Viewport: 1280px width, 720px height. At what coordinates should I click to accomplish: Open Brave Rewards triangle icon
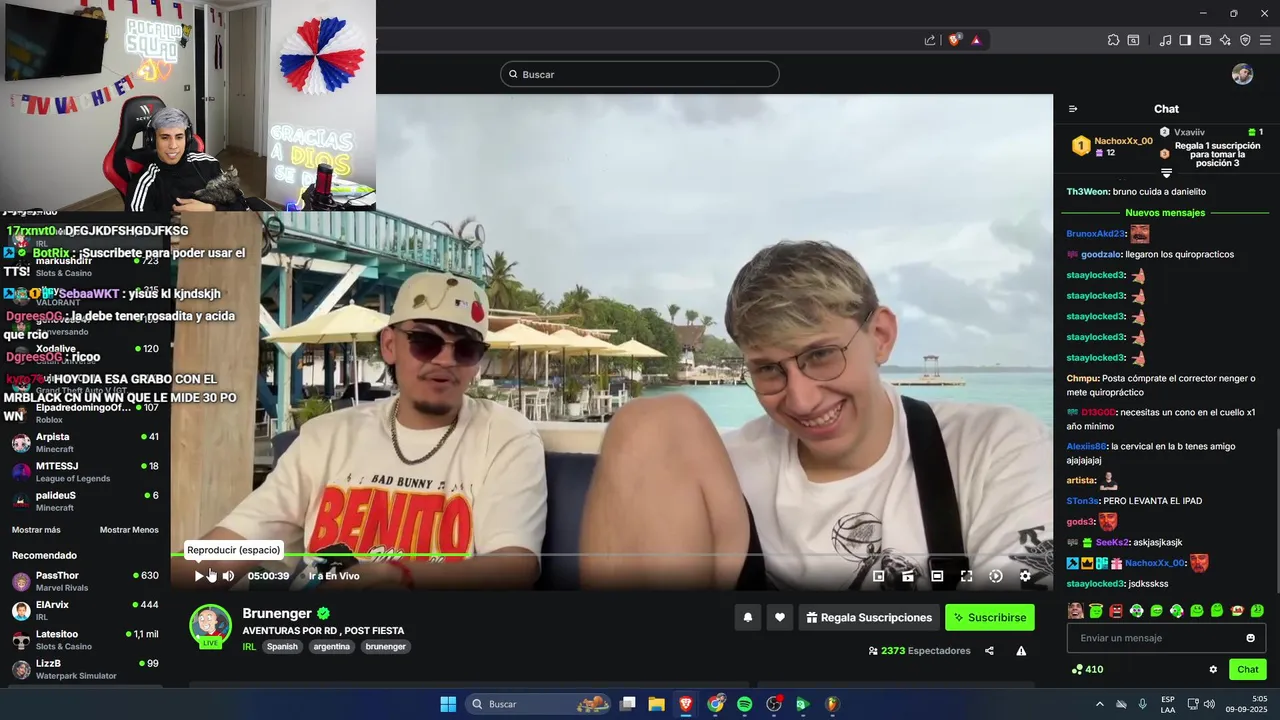[976, 40]
